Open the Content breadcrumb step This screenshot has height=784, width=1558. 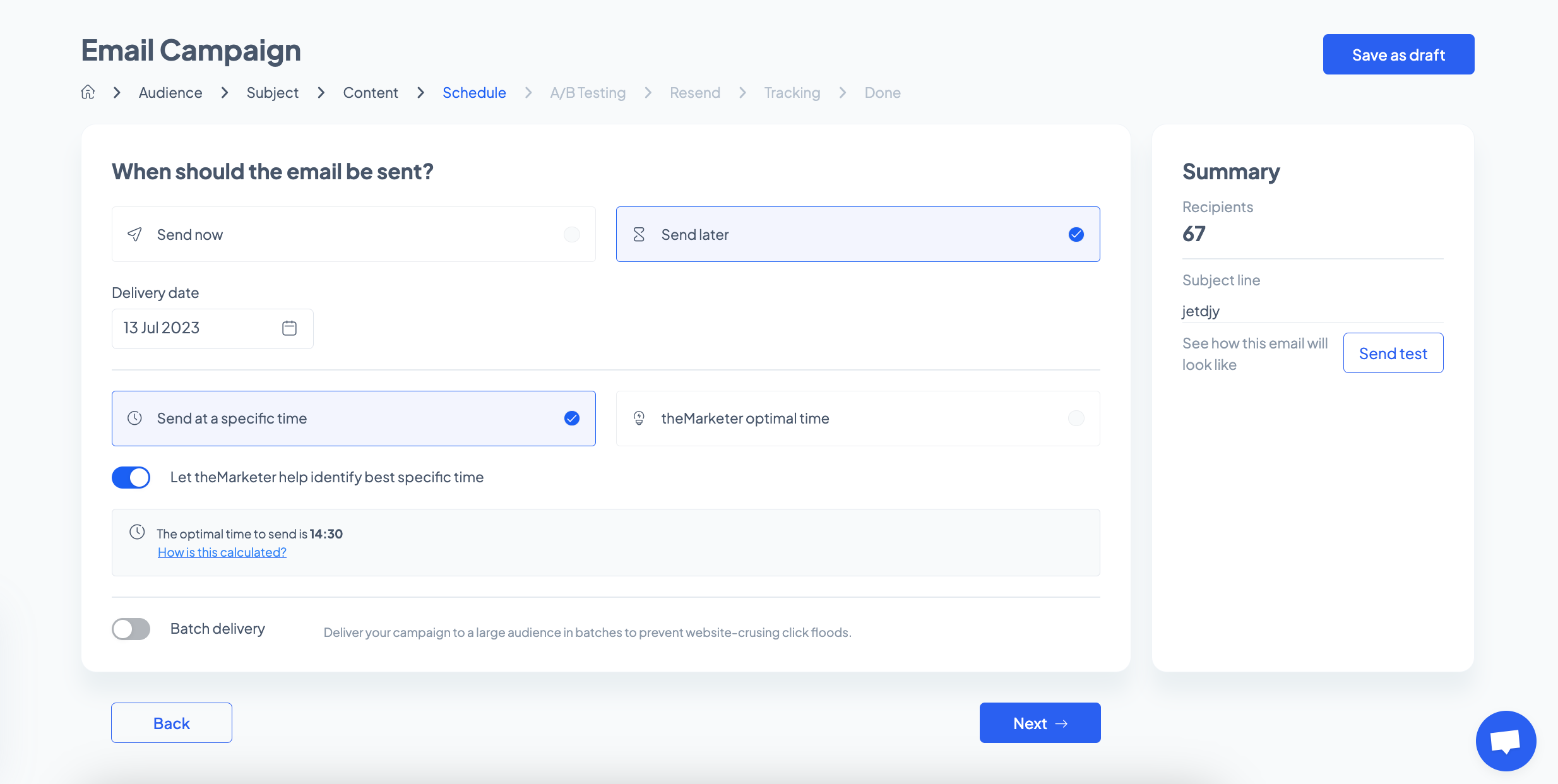tap(371, 93)
